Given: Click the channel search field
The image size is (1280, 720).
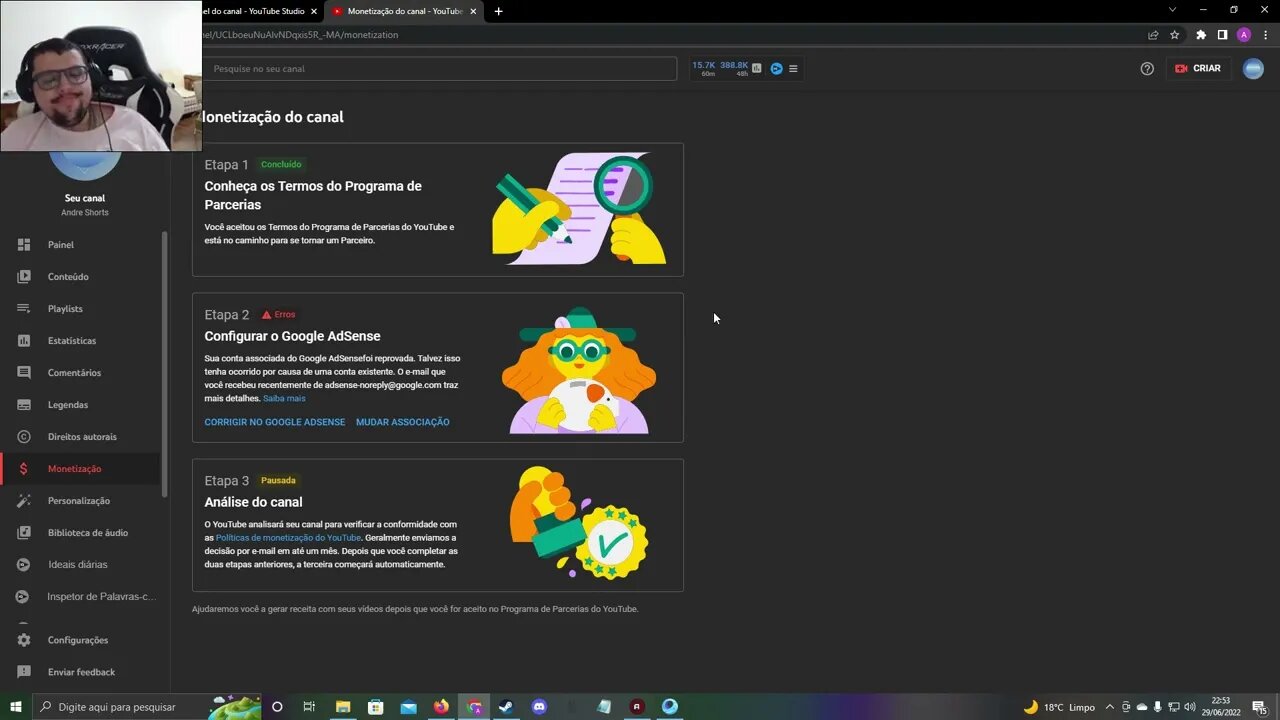Looking at the screenshot, I should pos(439,69).
